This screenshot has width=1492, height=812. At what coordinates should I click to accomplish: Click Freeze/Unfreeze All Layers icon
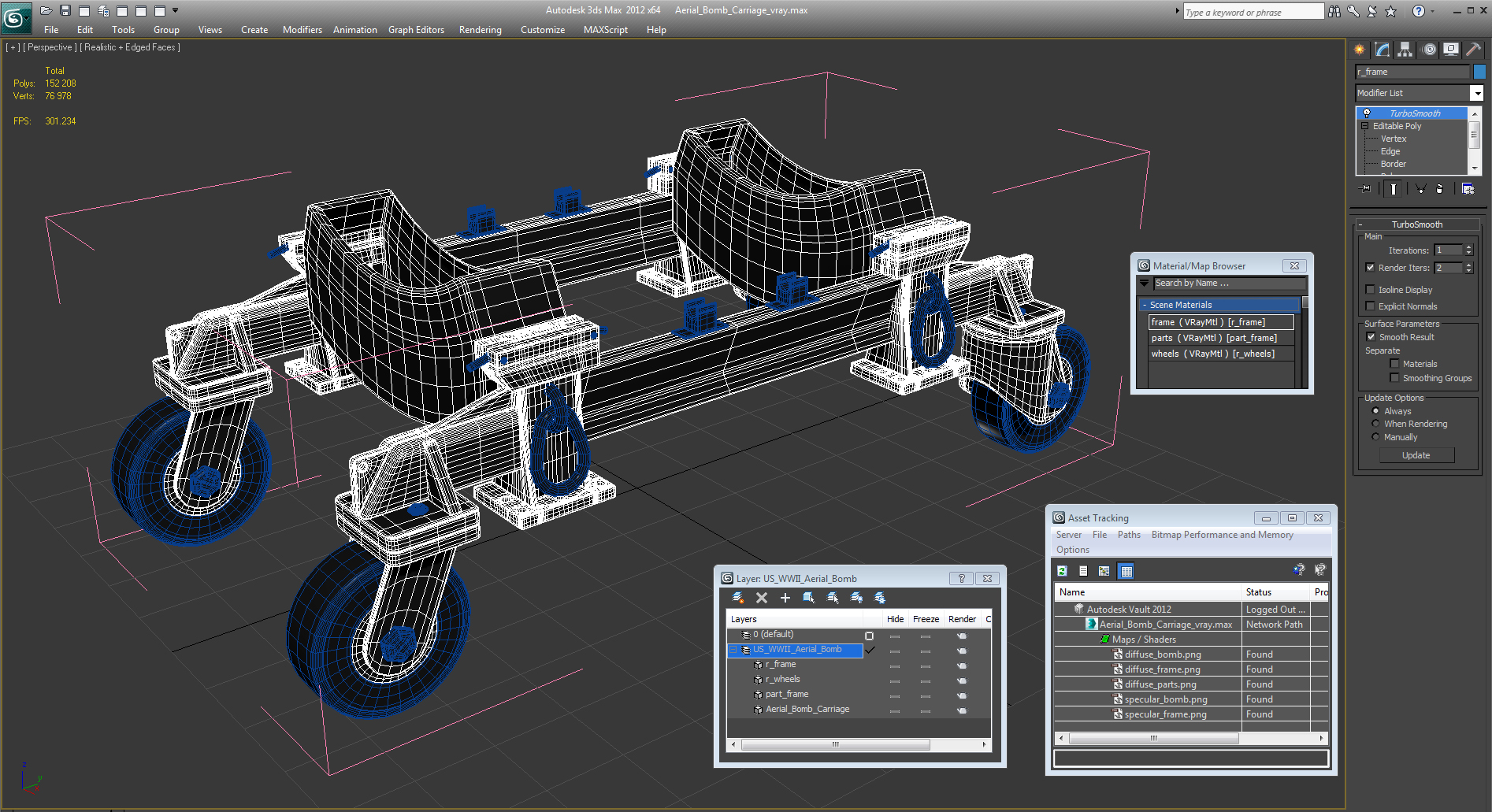click(x=880, y=599)
